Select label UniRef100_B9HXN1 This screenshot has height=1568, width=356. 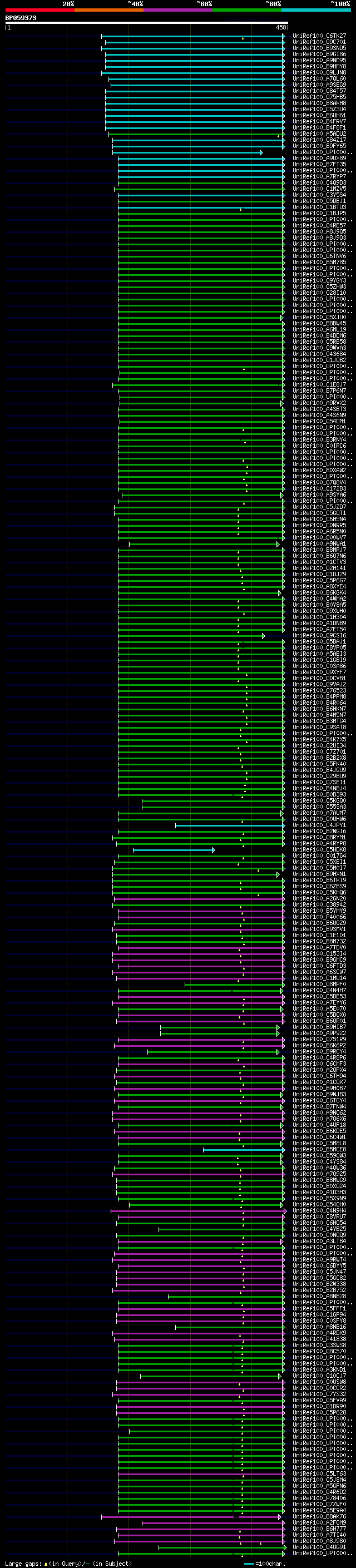point(319,874)
